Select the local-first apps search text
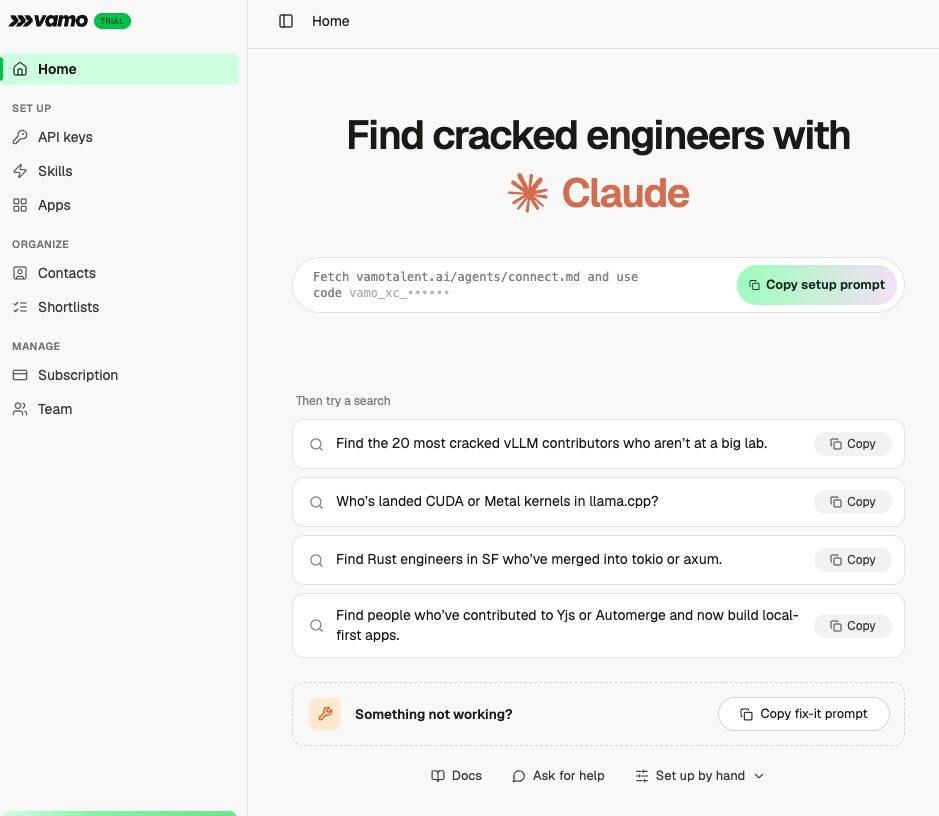This screenshot has width=939, height=816. click(x=567, y=625)
